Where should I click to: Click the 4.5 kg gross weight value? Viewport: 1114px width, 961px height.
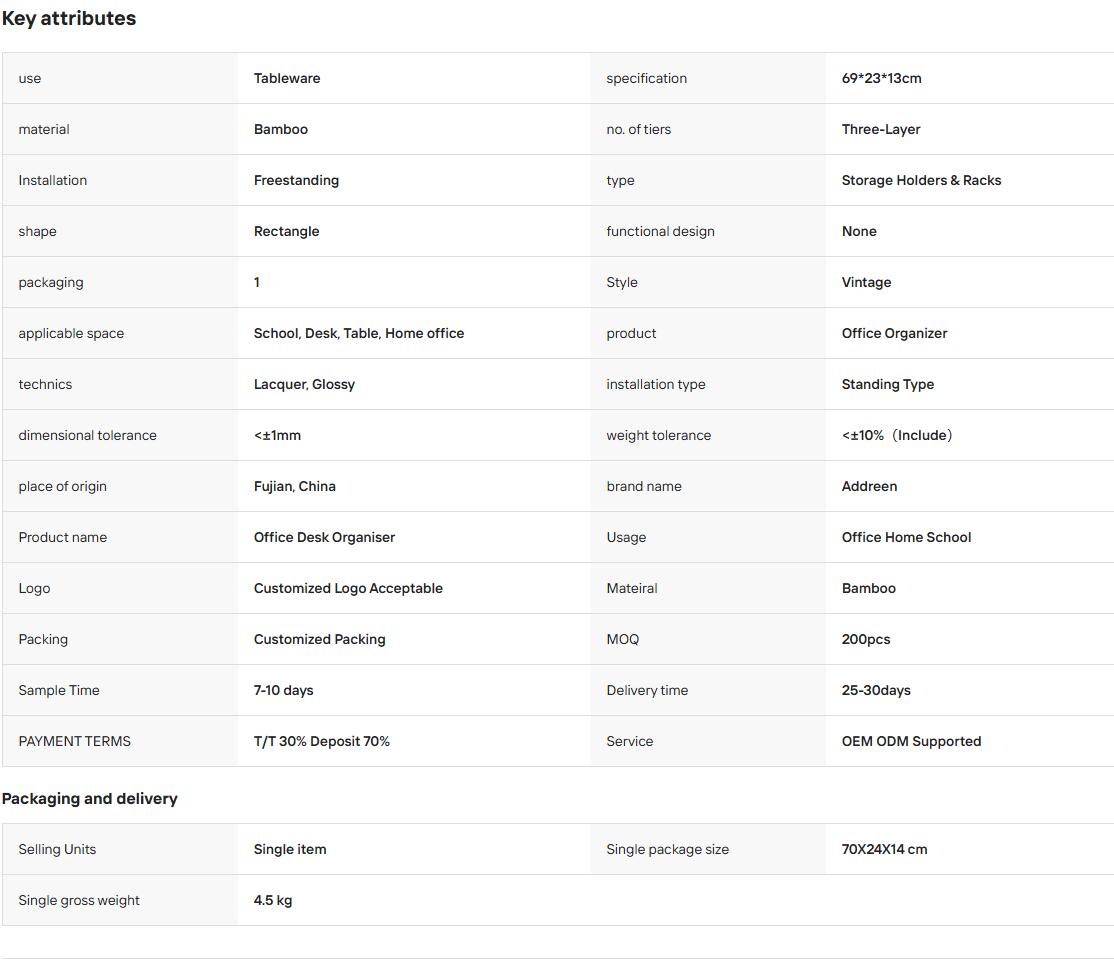point(273,901)
